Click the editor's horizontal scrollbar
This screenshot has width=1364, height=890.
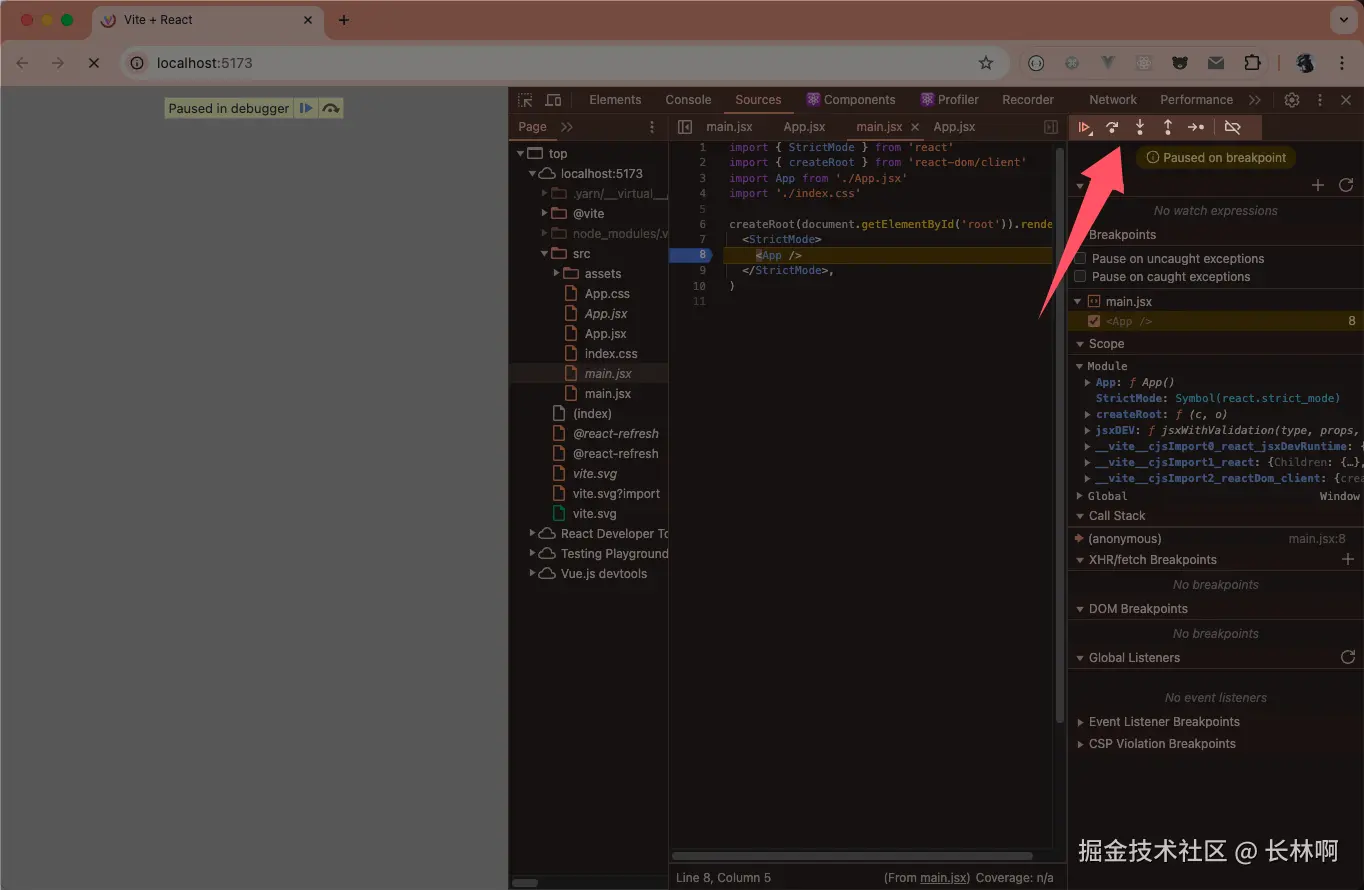click(x=852, y=856)
